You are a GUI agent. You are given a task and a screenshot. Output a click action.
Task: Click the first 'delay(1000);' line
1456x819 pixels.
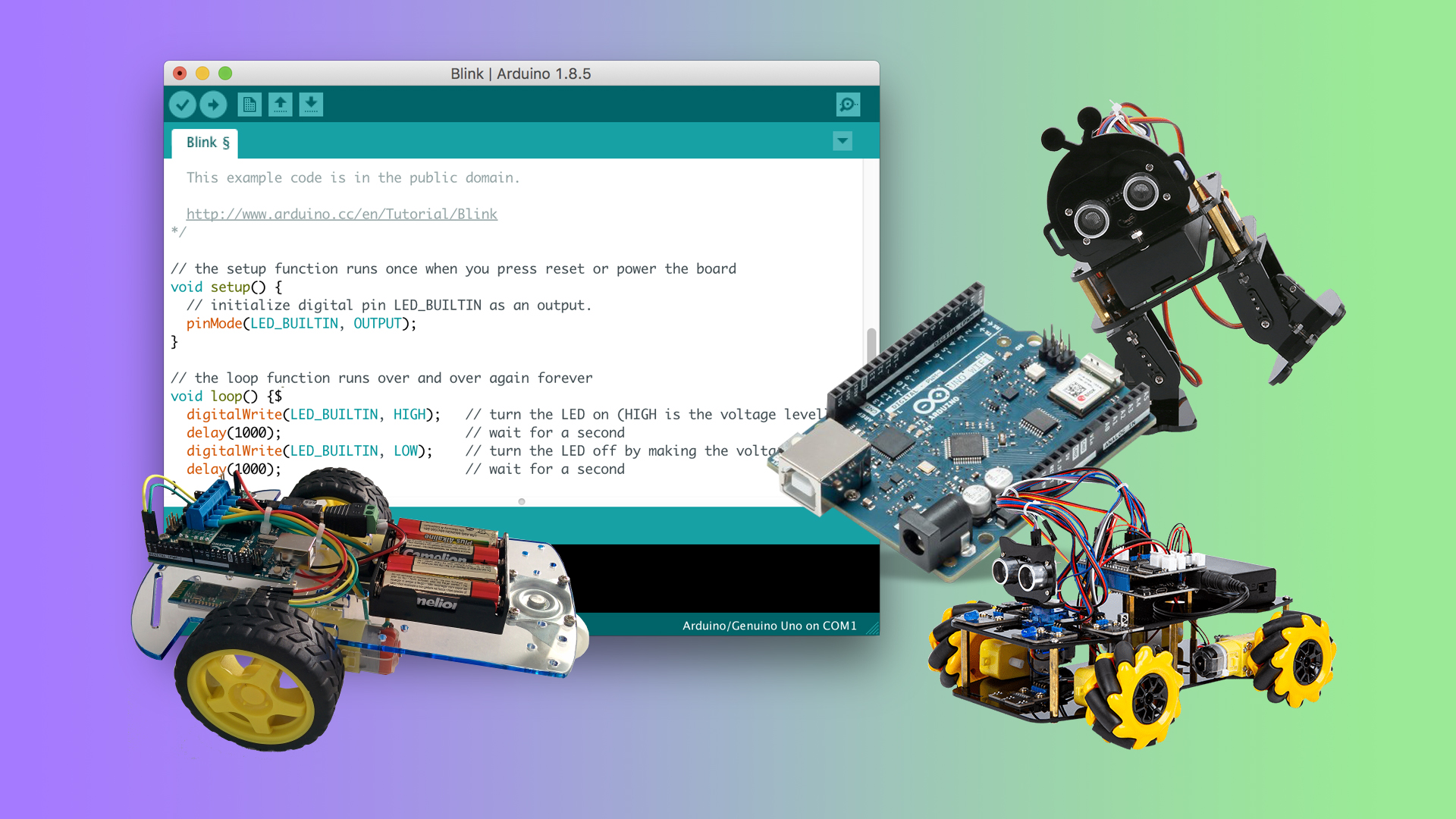coord(234,433)
